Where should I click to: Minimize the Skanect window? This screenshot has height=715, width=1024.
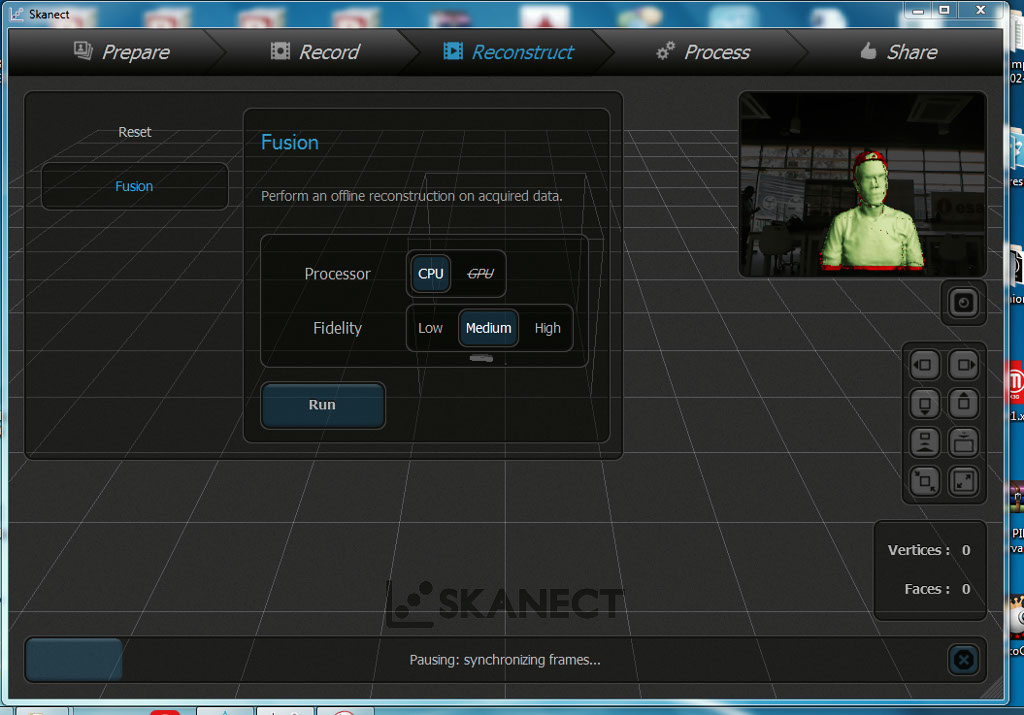pyautogui.click(x=918, y=10)
